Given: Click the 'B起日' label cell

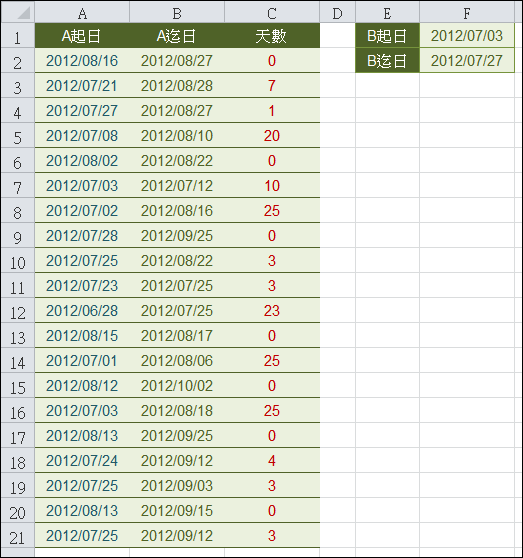Looking at the screenshot, I should pos(387,36).
